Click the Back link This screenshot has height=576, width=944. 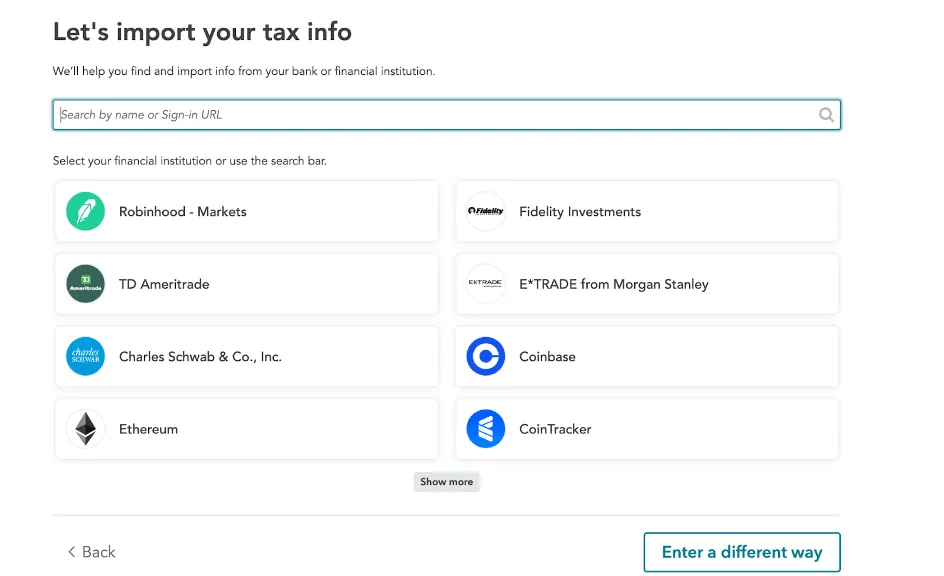pyautogui.click(x=91, y=551)
